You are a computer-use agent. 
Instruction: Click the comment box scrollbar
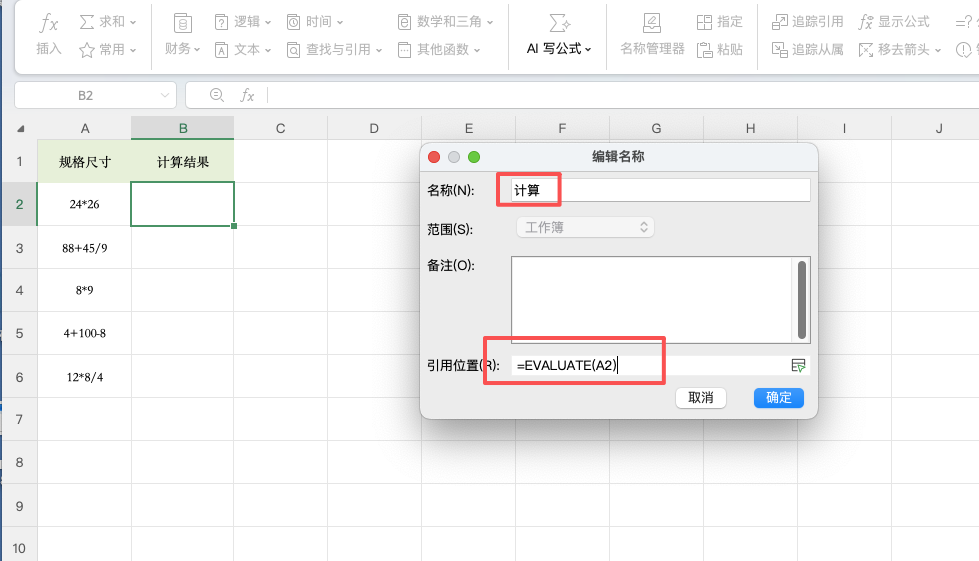pos(802,300)
